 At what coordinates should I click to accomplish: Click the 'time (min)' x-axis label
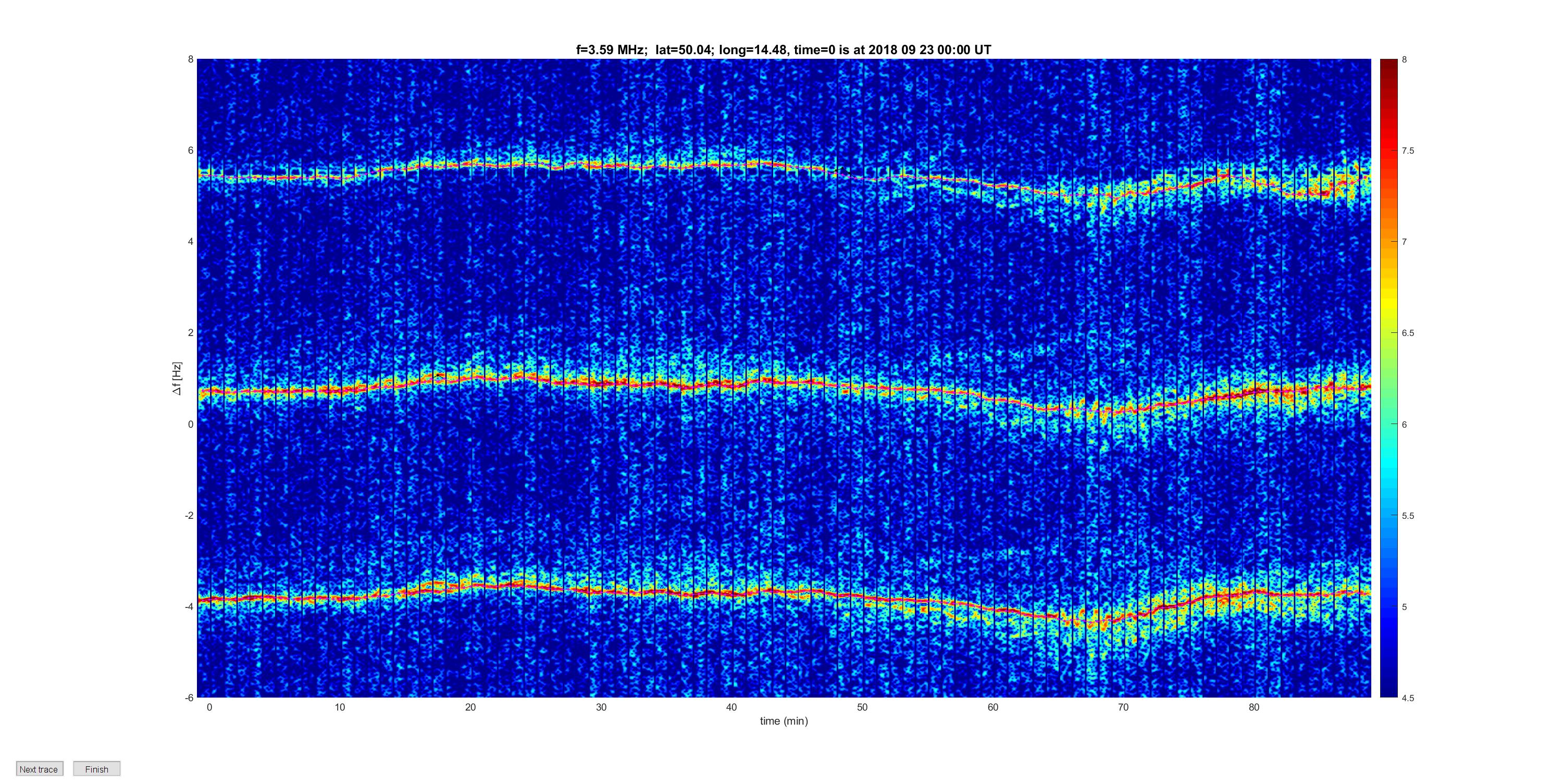[x=784, y=721]
